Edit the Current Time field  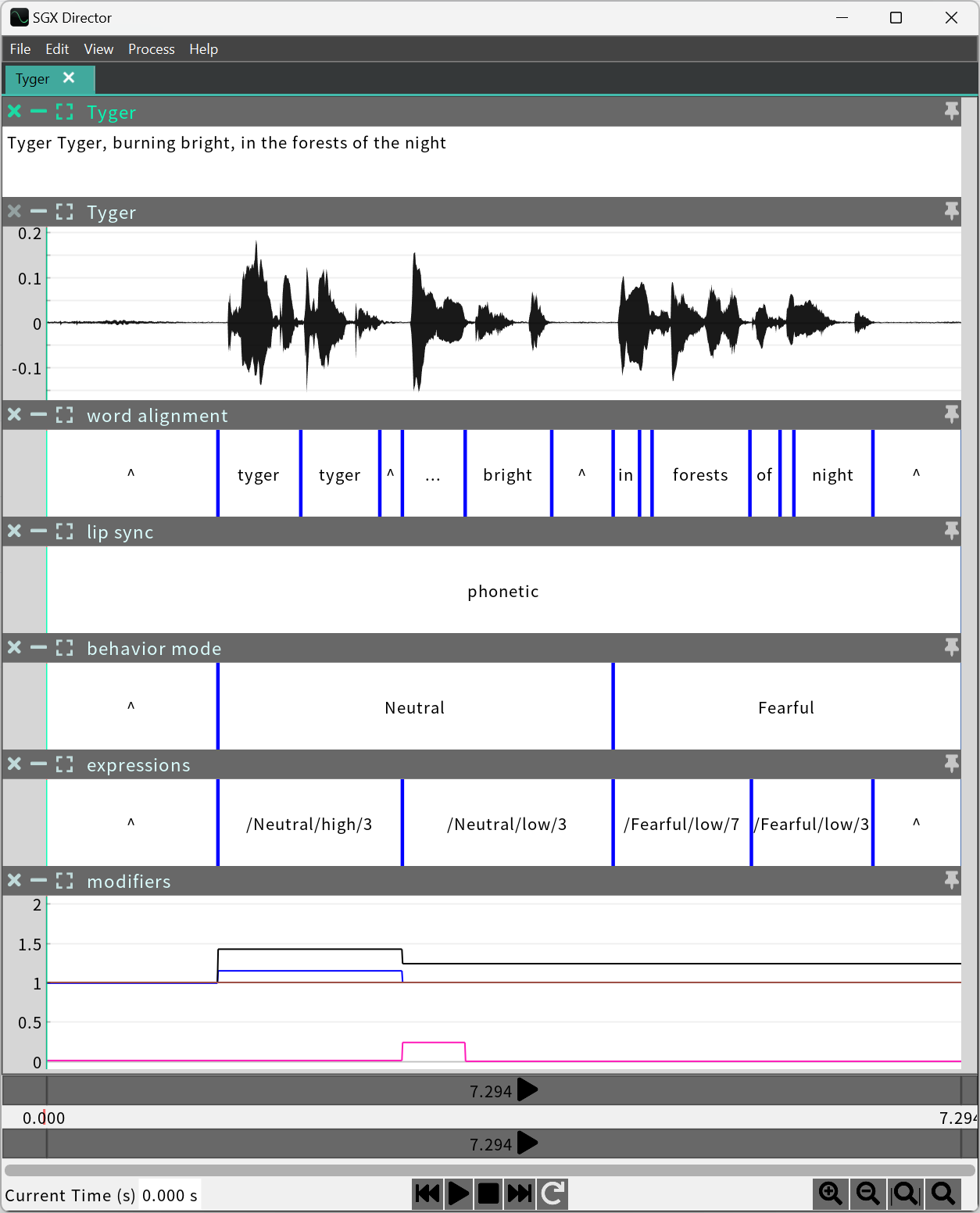point(169,1195)
